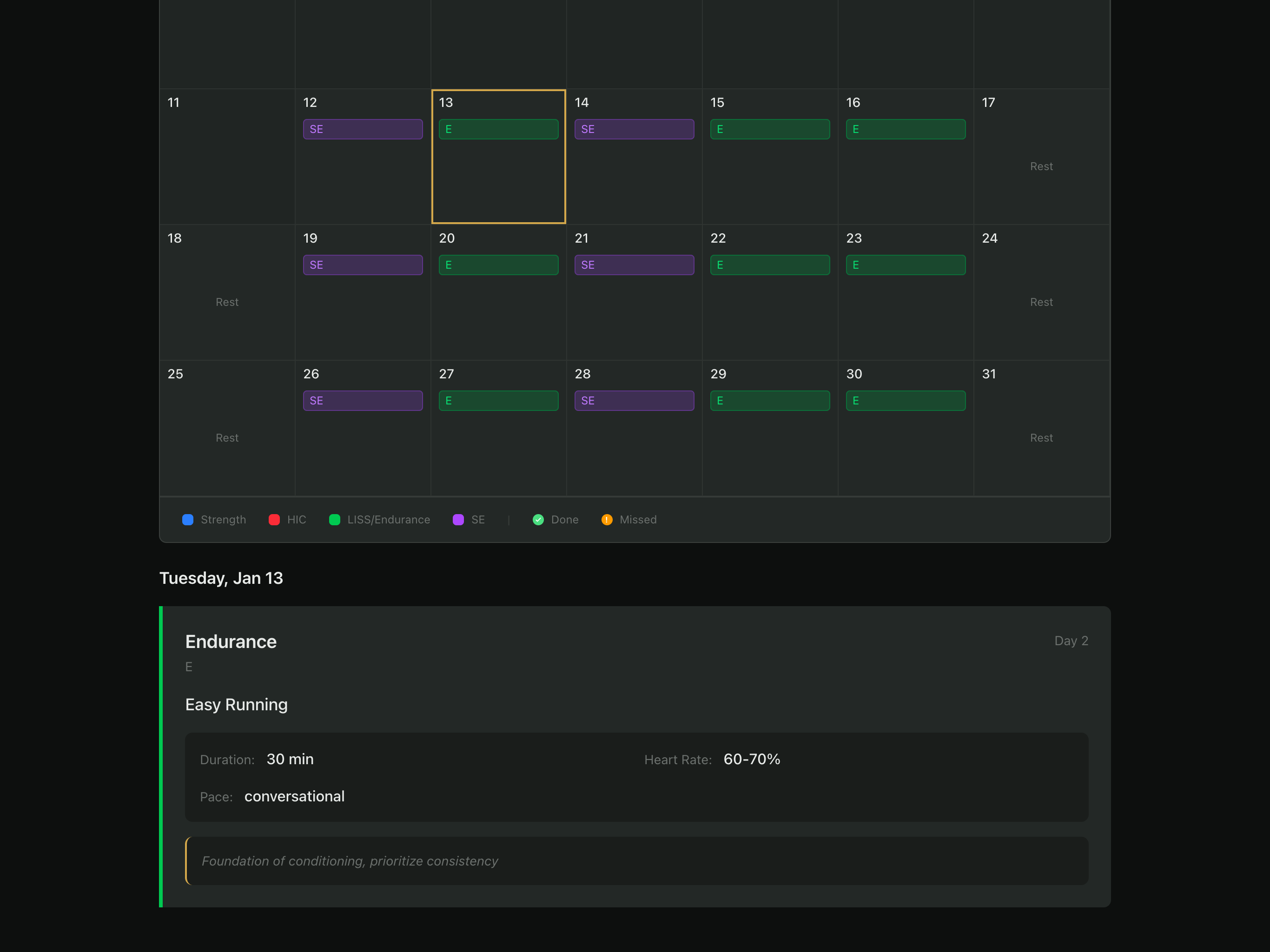Image resolution: width=1270 pixels, height=952 pixels.
Task: Click the Easy Running details box
Action: (x=635, y=777)
